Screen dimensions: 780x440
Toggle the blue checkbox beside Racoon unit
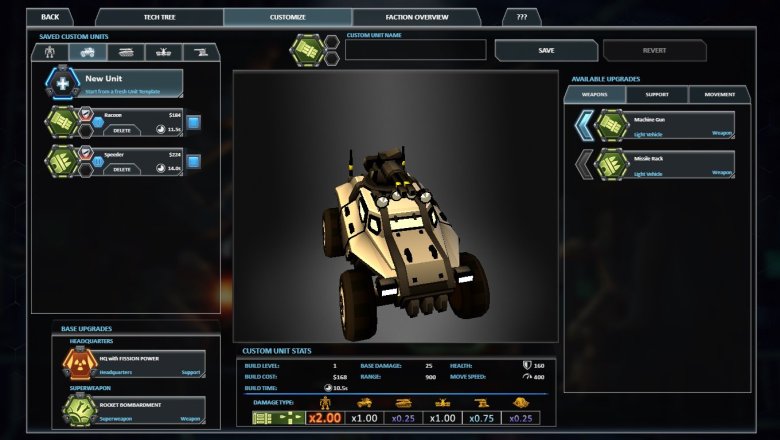(193, 122)
